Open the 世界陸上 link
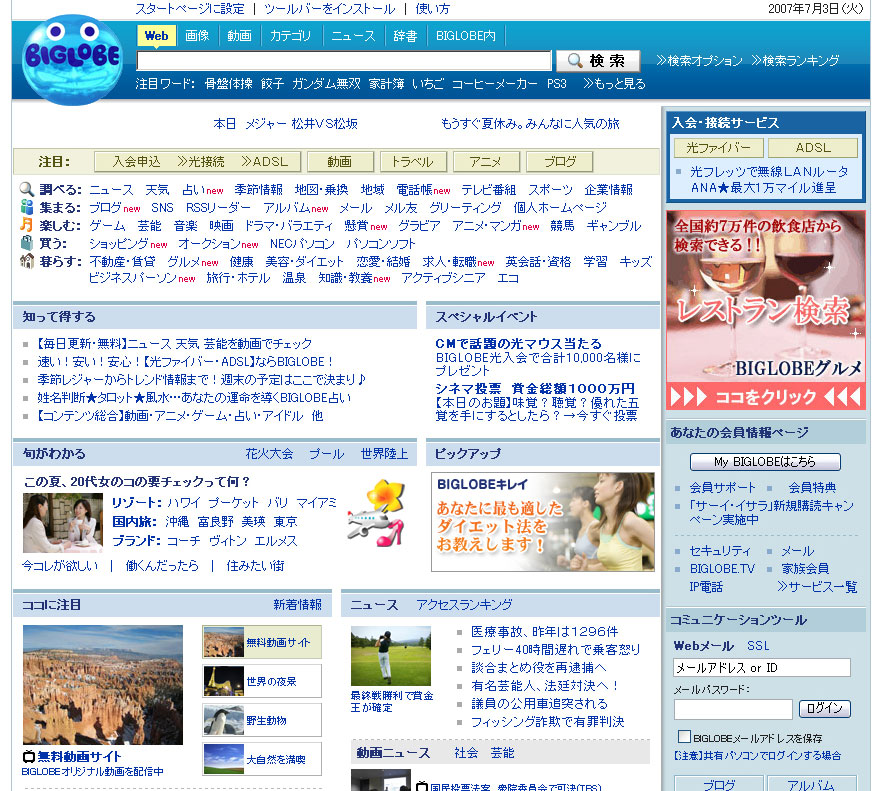 click(x=385, y=454)
